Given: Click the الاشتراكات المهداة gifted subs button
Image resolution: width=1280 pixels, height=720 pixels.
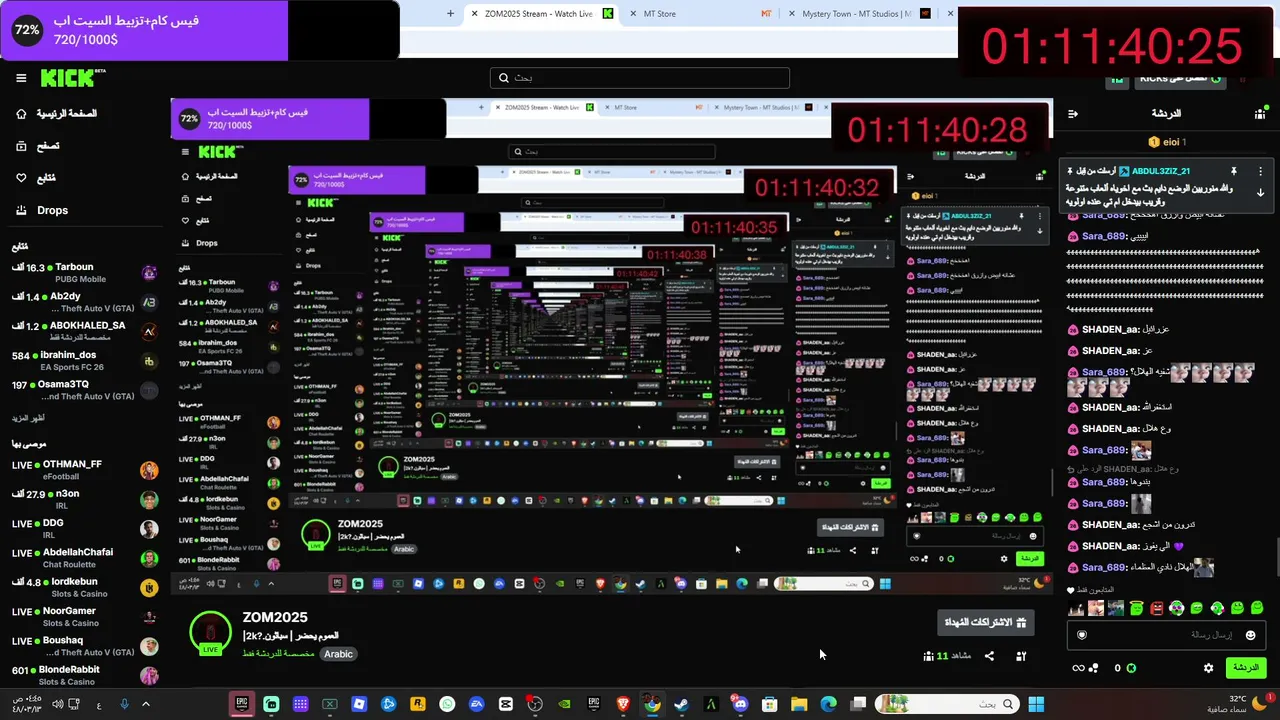Looking at the screenshot, I should 985,623.
